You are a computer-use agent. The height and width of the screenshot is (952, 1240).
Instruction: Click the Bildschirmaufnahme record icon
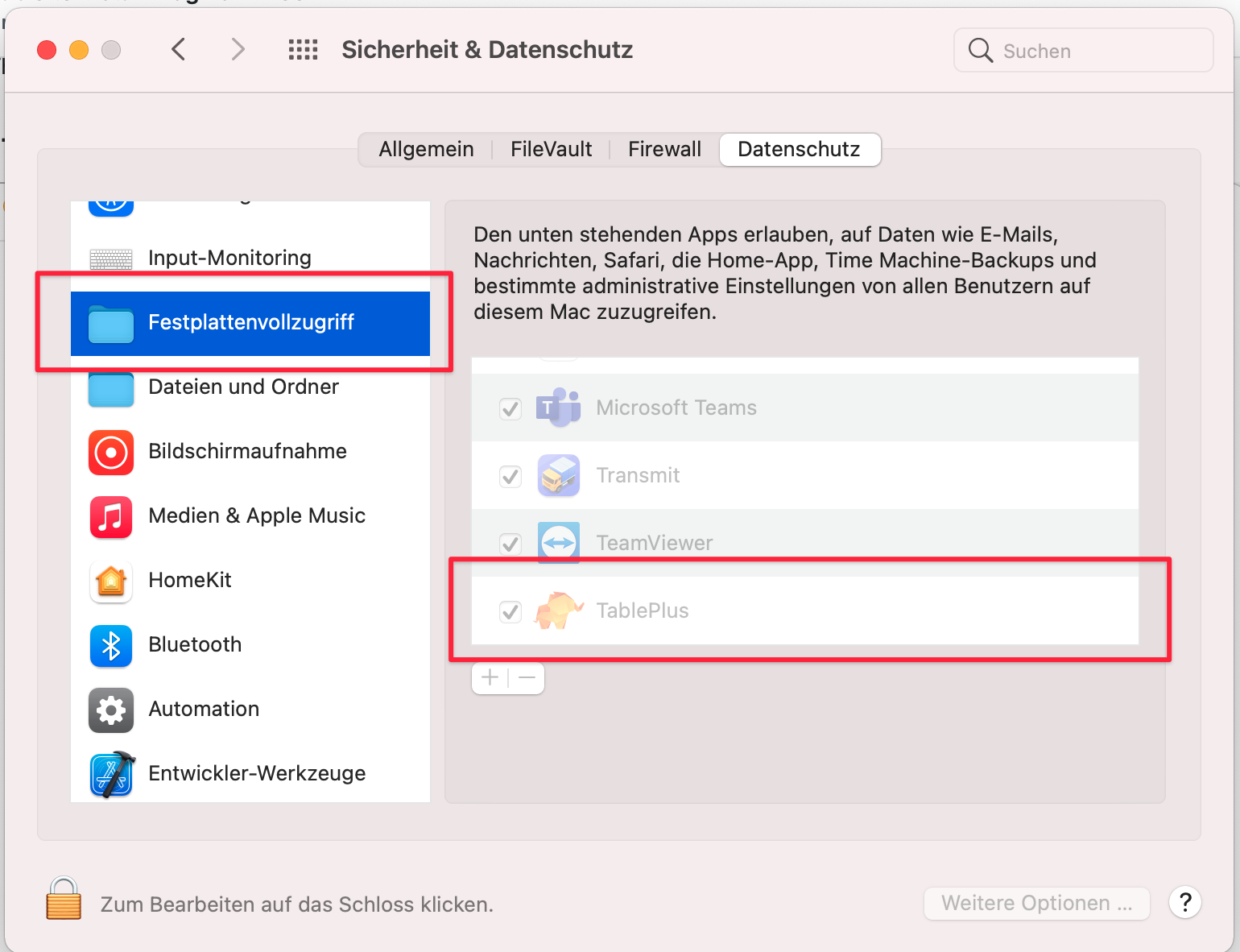tap(111, 452)
